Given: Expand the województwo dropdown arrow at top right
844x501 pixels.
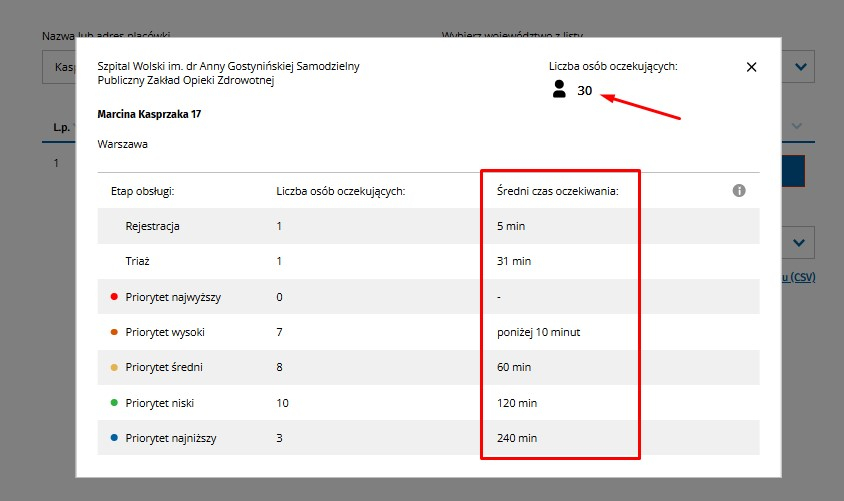Looking at the screenshot, I should (x=801, y=67).
